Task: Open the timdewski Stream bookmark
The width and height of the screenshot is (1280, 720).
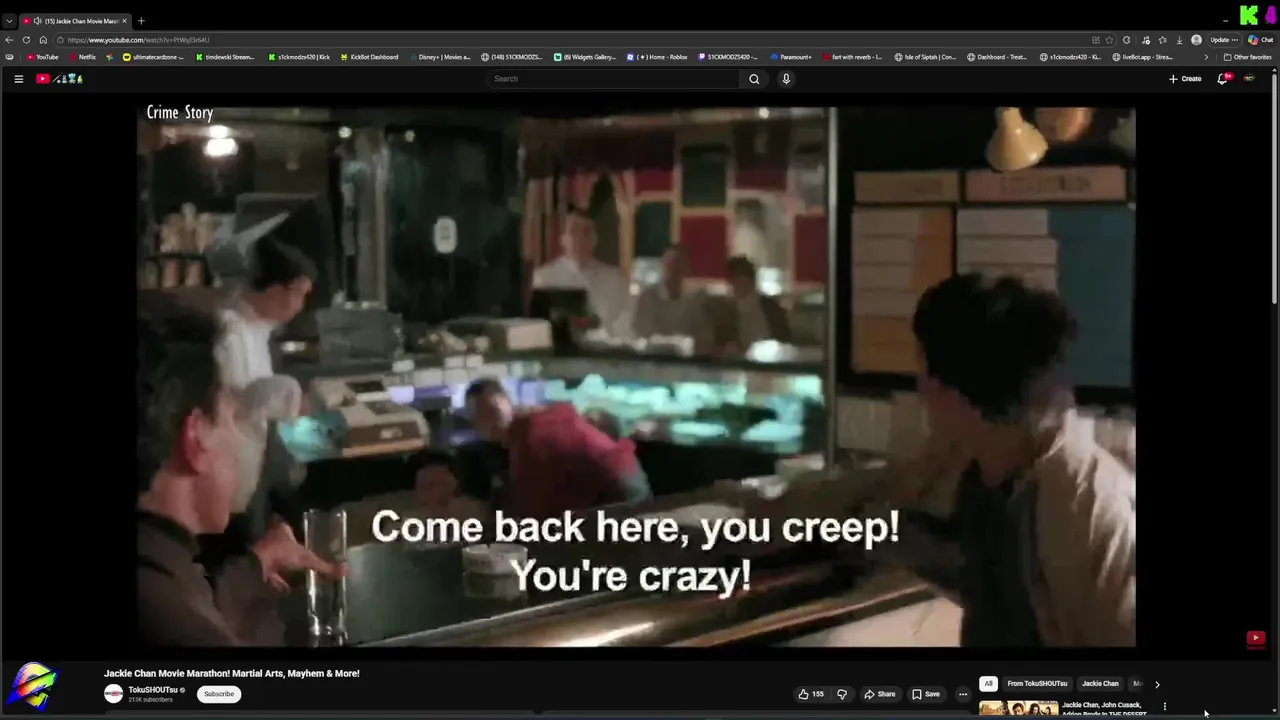Action: point(225,57)
